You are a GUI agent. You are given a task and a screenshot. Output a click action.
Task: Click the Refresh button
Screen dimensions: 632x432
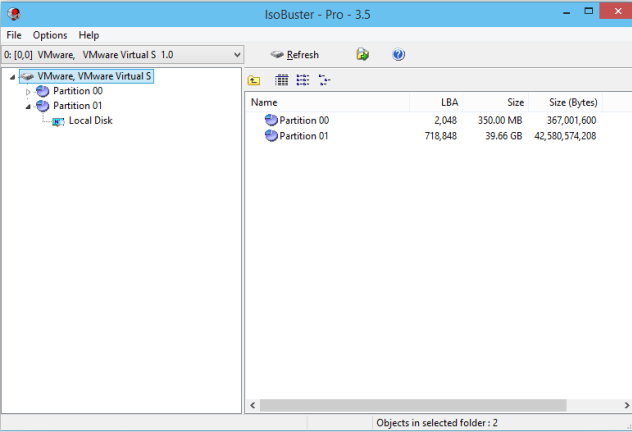[295, 54]
